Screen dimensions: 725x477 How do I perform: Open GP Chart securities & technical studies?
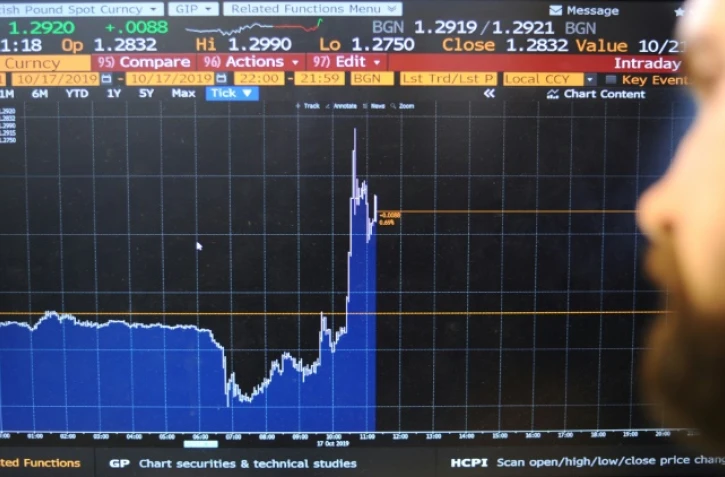(233, 464)
